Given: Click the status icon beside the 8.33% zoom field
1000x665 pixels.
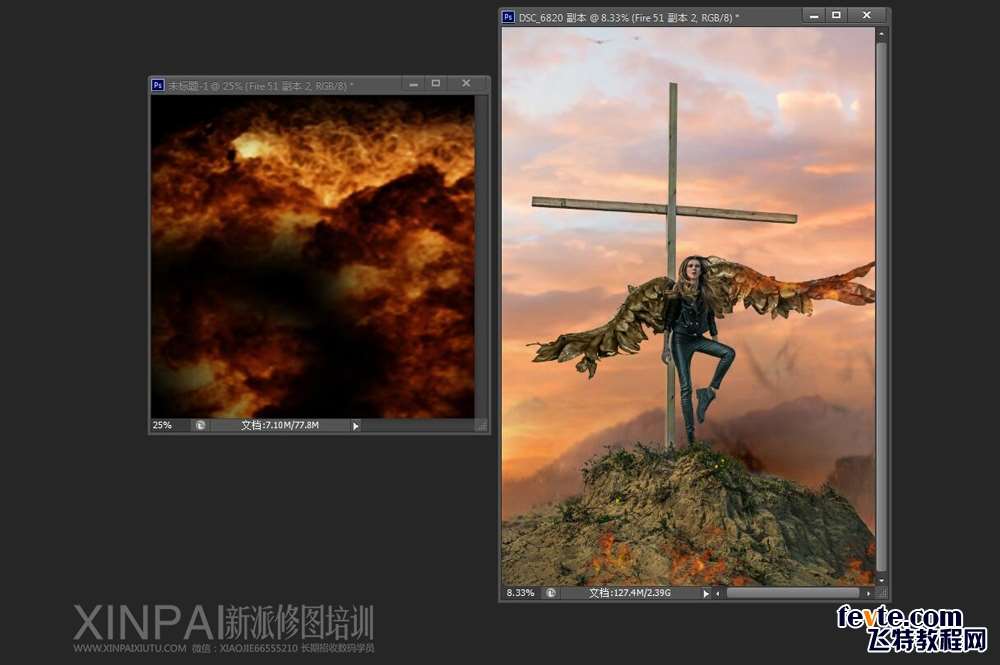Looking at the screenshot, I should (550, 593).
